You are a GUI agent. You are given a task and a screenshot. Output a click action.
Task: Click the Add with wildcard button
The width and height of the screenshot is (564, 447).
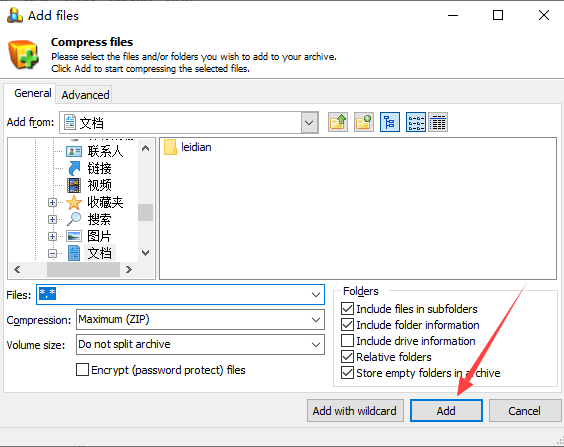coord(355,410)
